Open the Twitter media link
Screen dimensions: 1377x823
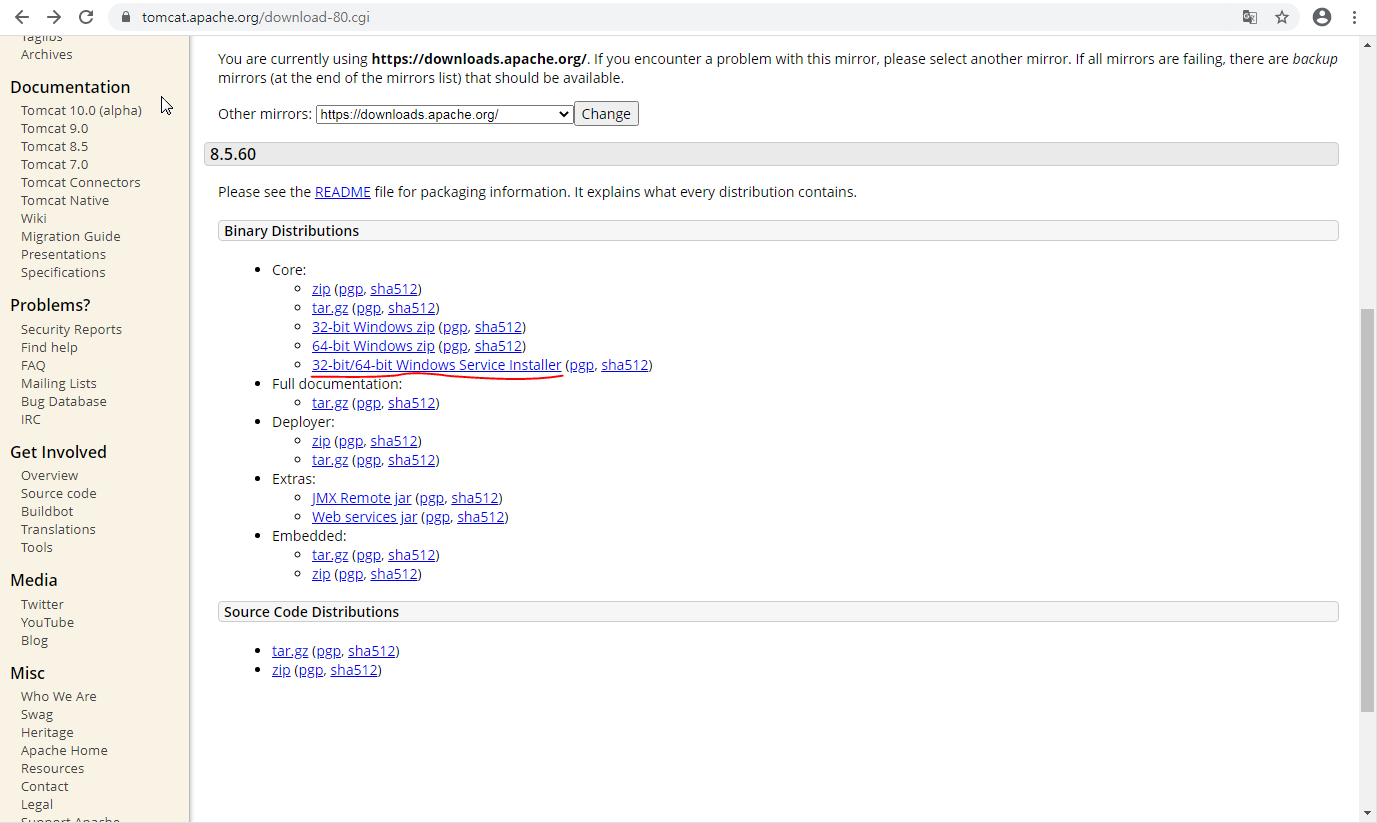[x=42, y=604]
